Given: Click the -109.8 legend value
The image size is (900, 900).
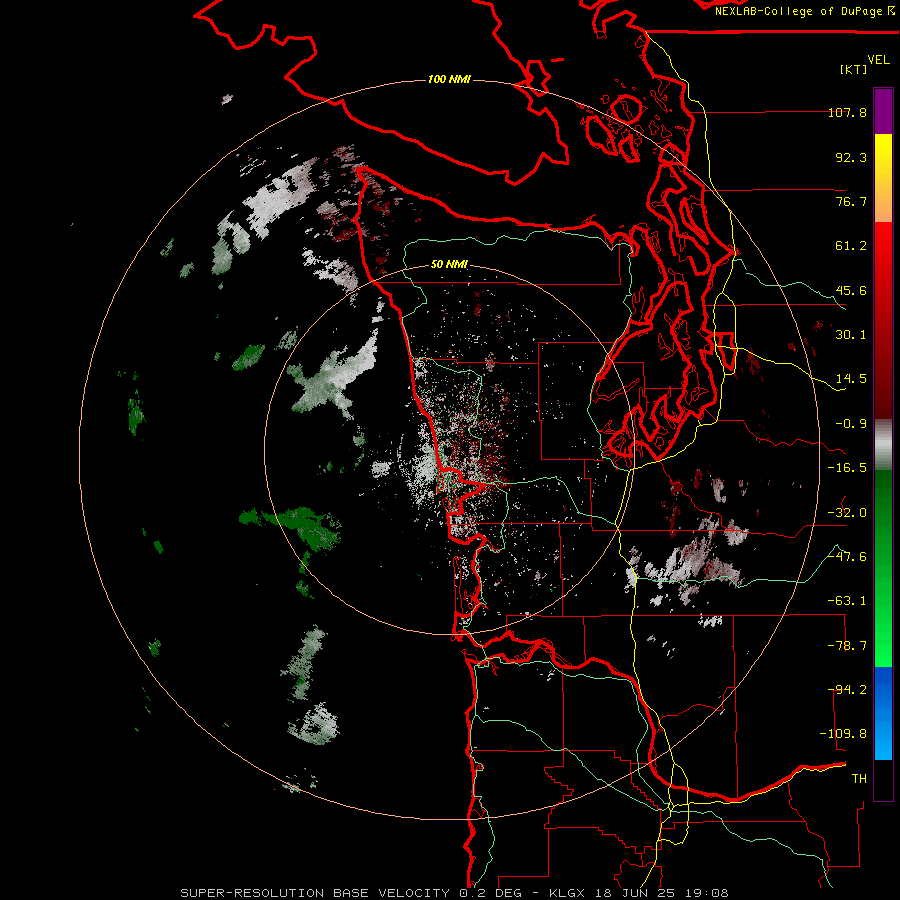Looking at the screenshot, I should [843, 734].
